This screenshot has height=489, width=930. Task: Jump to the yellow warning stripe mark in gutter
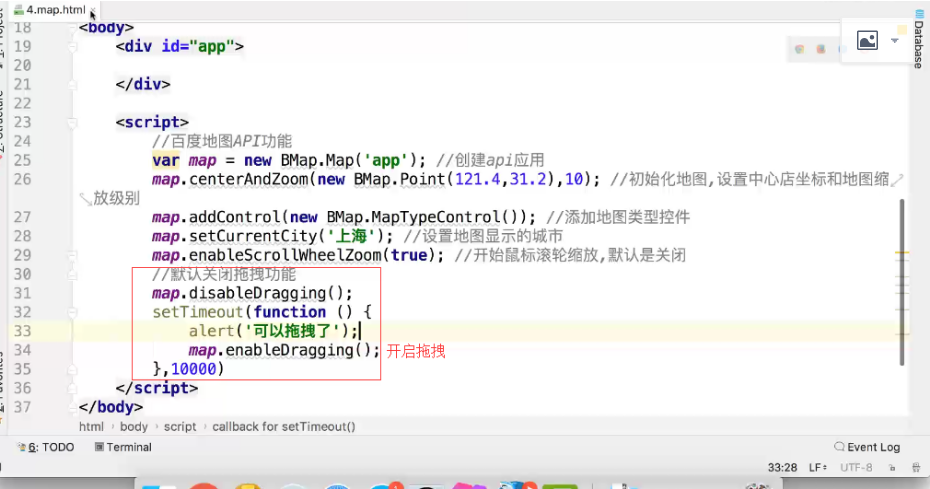[x=902, y=253]
